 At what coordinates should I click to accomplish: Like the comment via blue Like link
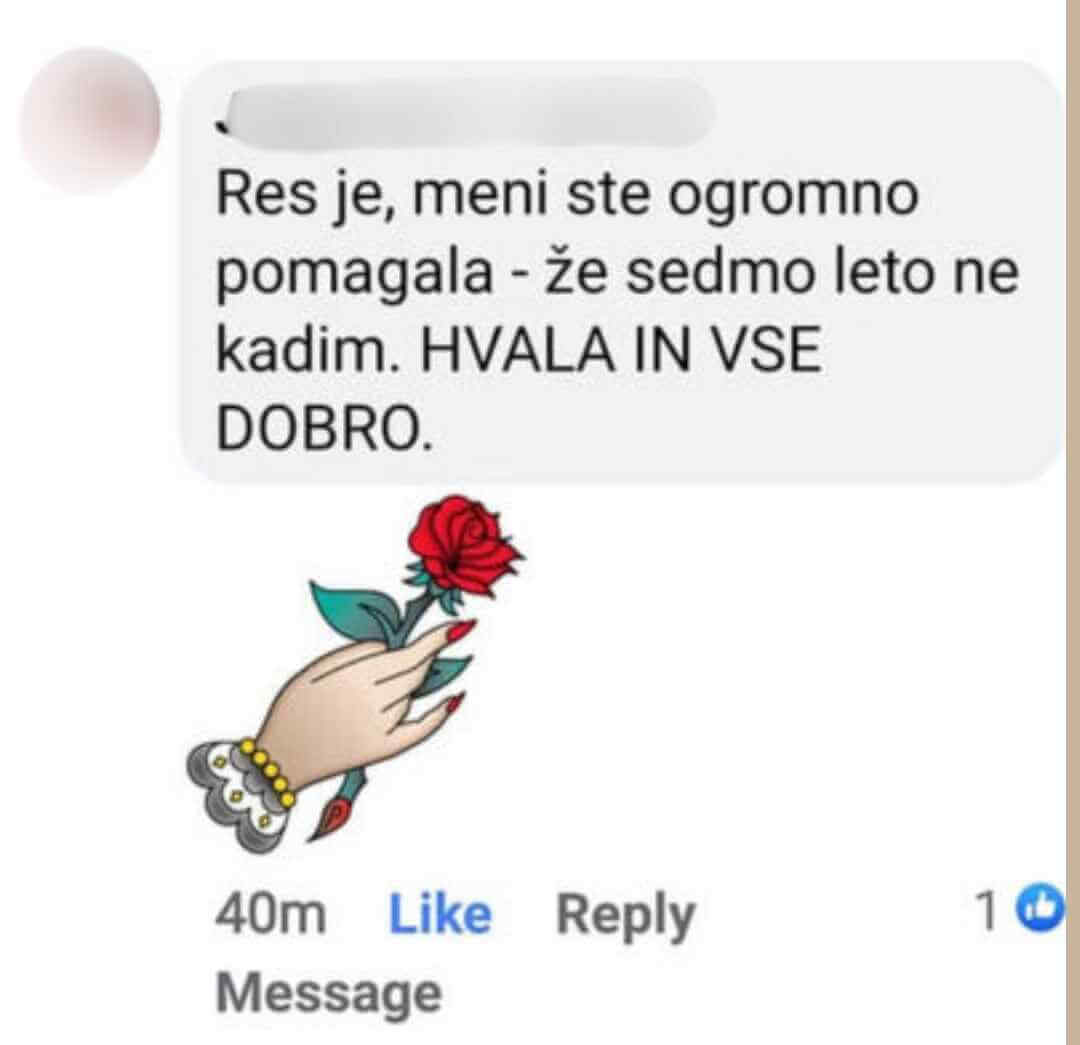pyautogui.click(x=440, y=915)
